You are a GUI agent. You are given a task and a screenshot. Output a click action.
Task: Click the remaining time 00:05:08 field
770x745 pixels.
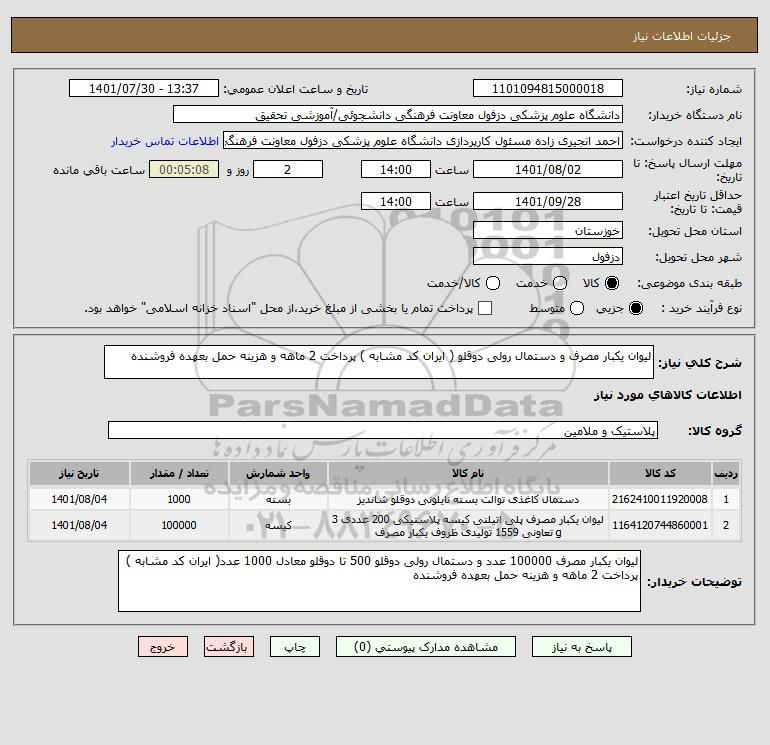pos(184,169)
